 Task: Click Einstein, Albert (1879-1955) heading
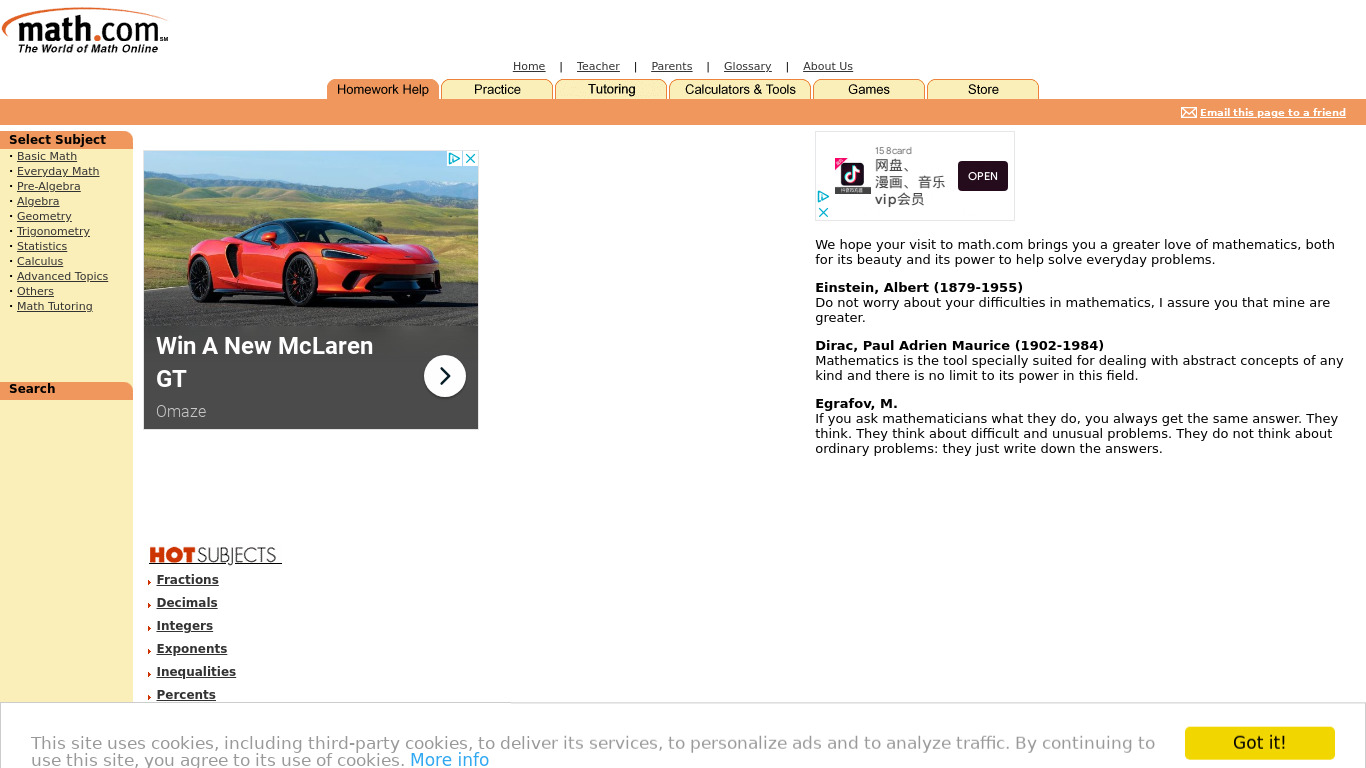click(x=919, y=288)
